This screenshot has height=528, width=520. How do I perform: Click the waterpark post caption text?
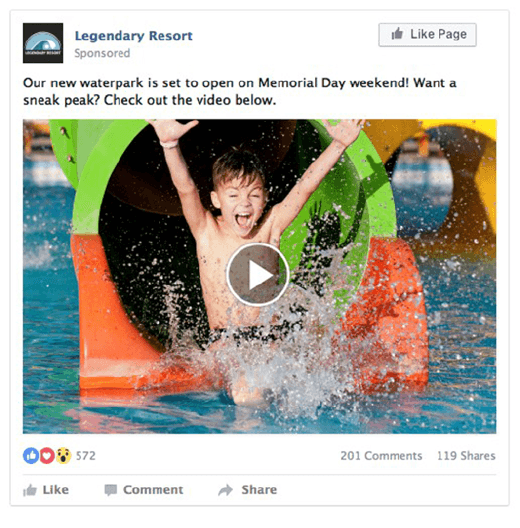click(239, 91)
